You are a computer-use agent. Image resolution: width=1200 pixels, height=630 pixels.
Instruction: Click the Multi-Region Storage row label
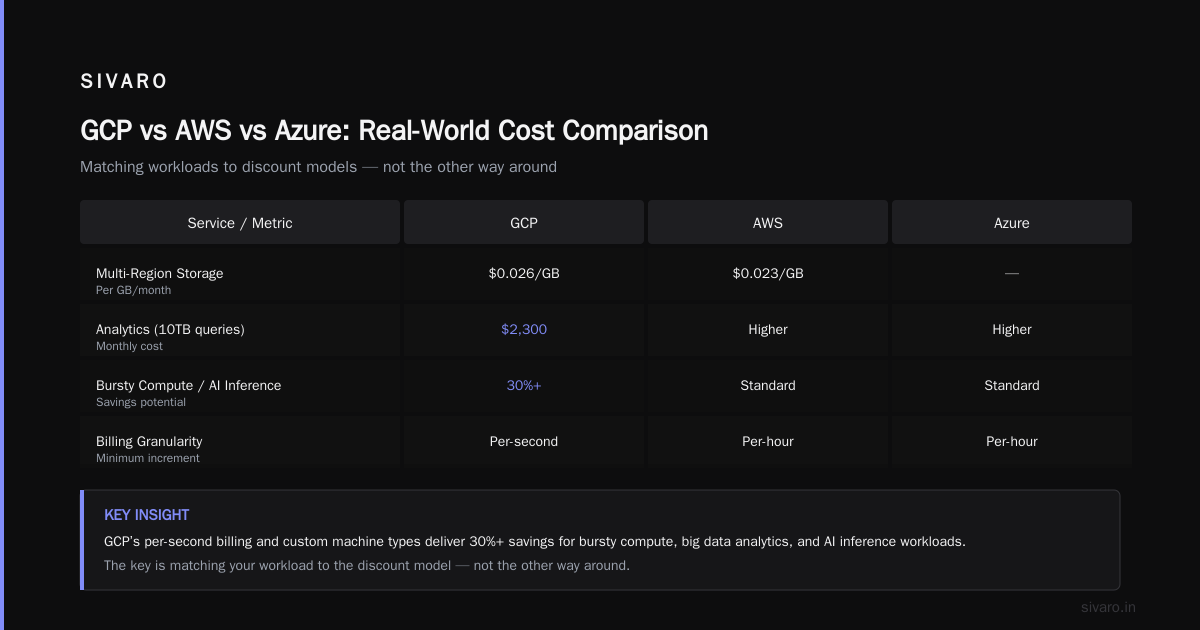coord(159,273)
